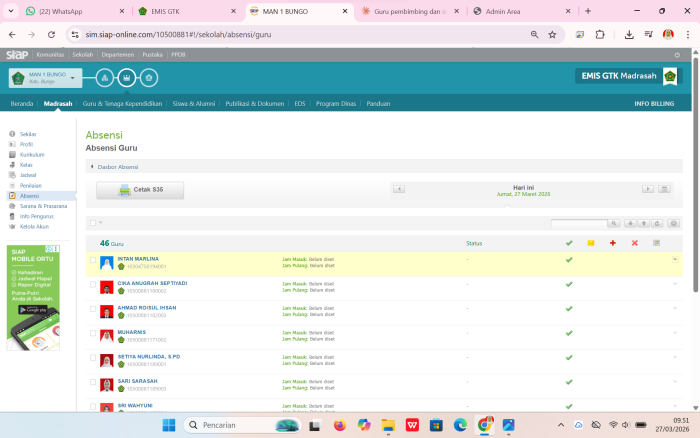Collapse the Dasbor Absensi breadcrumb arrow
Viewport: 700px width, 438px height.
[x=92, y=166]
